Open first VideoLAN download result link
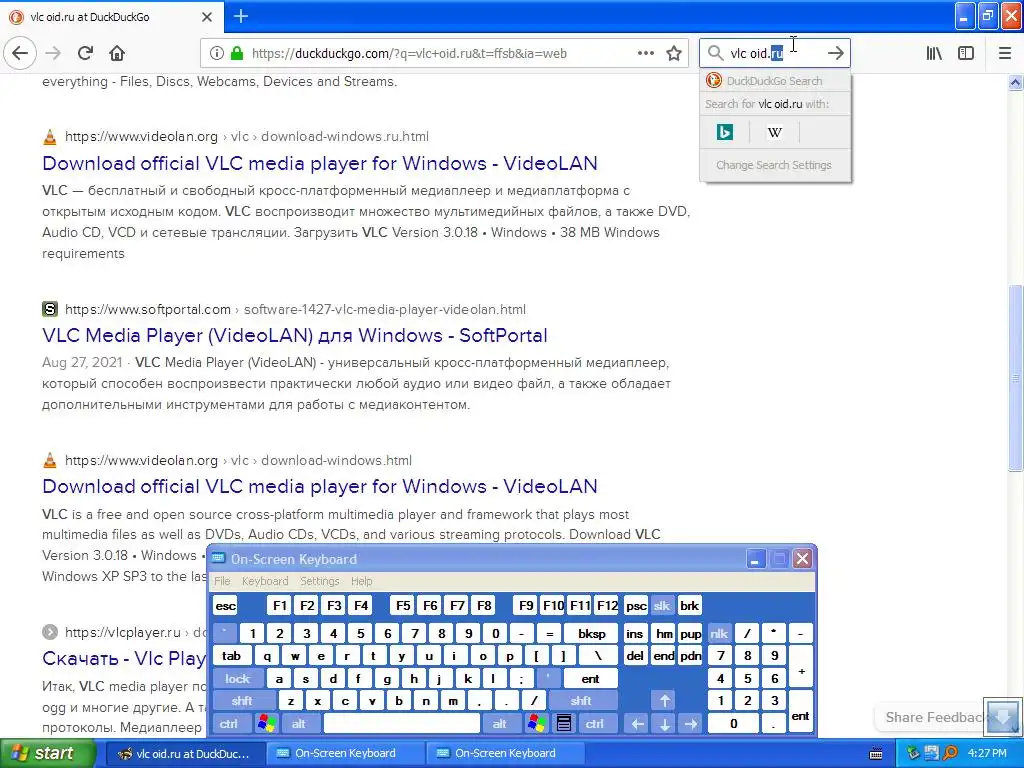 tap(320, 163)
